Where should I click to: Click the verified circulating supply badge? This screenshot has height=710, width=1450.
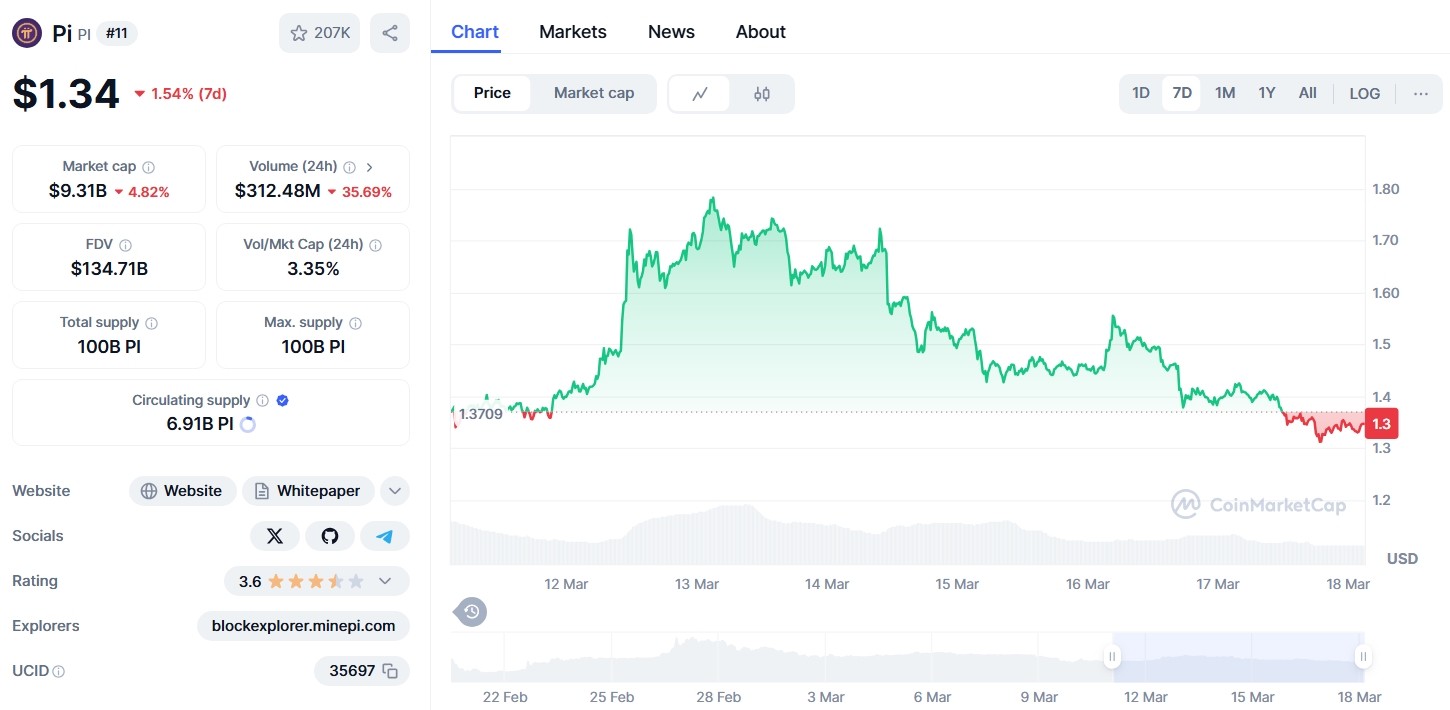click(283, 400)
